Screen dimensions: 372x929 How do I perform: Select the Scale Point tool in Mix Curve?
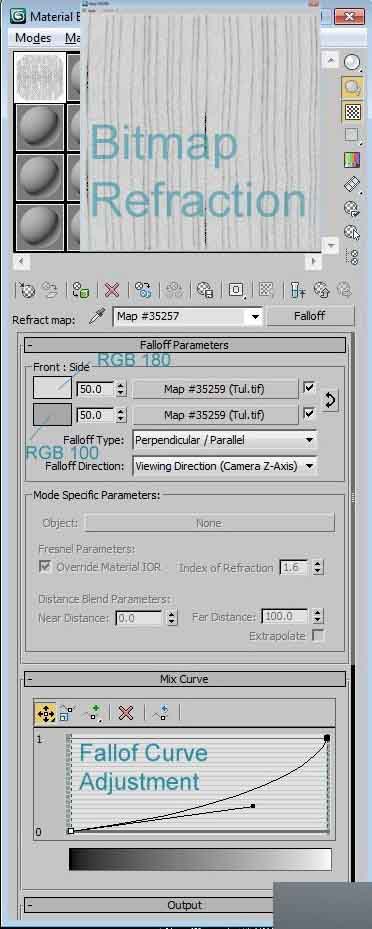pyautogui.click(x=66, y=713)
